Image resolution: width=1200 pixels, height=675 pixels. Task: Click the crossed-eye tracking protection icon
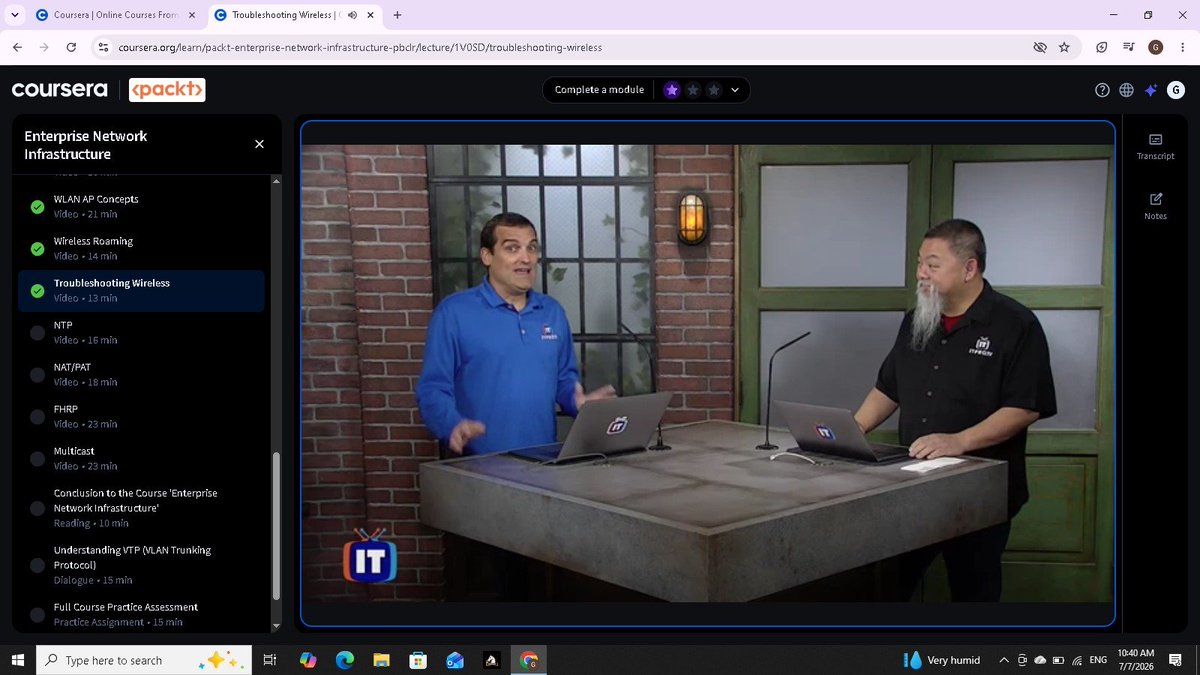tap(1040, 47)
